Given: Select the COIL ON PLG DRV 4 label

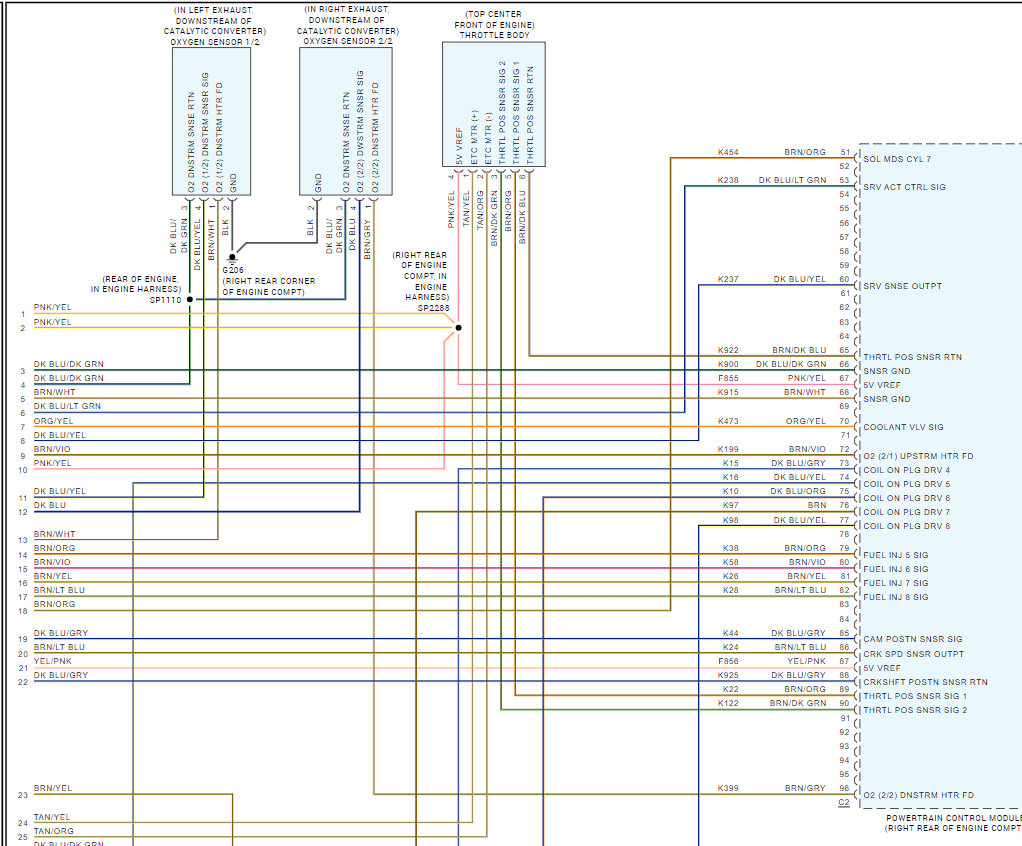Looking at the screenshot, I should (907, 470).
